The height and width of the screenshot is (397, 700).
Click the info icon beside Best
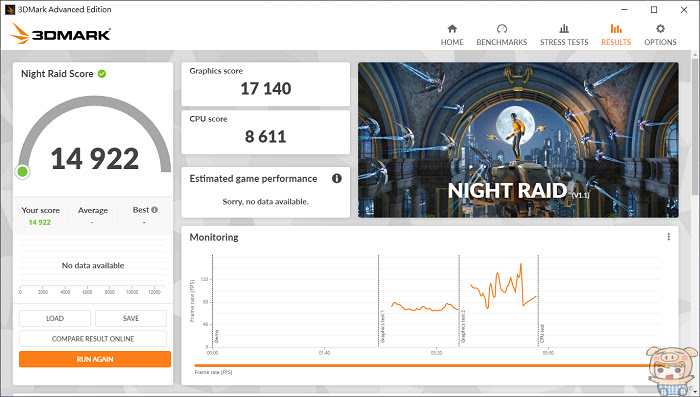click(154, 210)
